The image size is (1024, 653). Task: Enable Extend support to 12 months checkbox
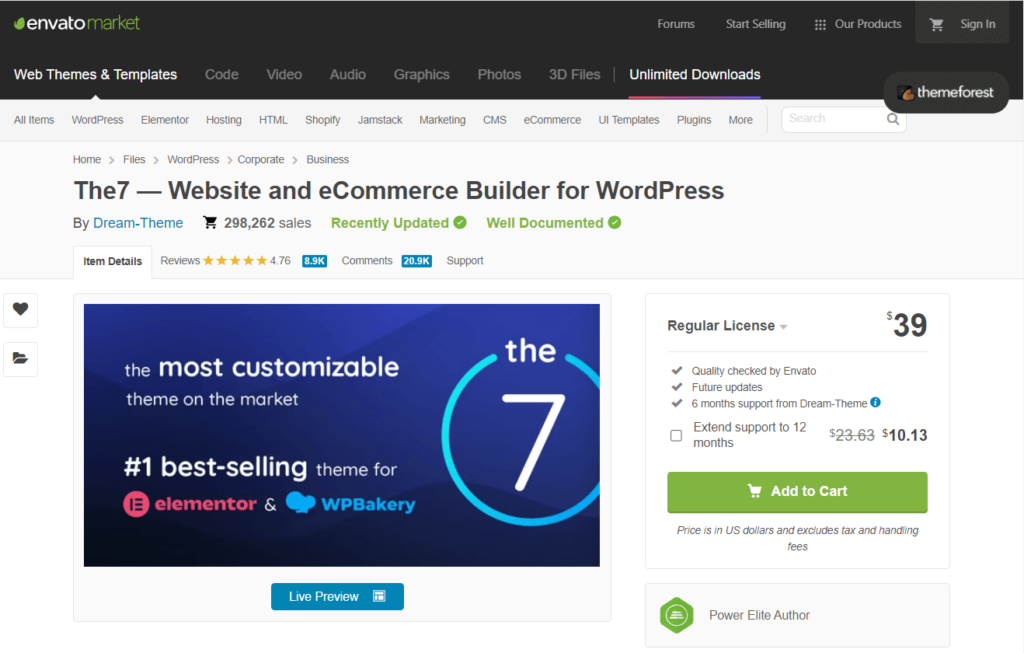click(x=676, y=436)
